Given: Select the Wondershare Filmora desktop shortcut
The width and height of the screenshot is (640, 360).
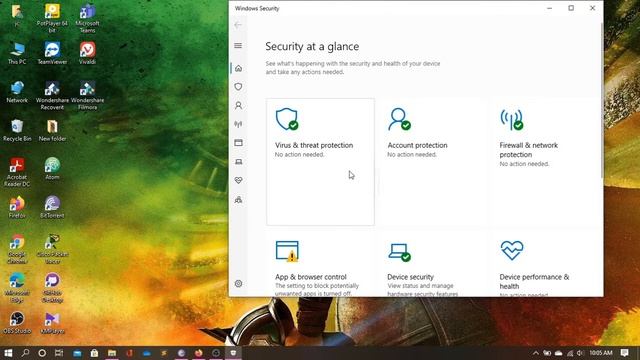Looking at the screenshot, I should point(87,95).
